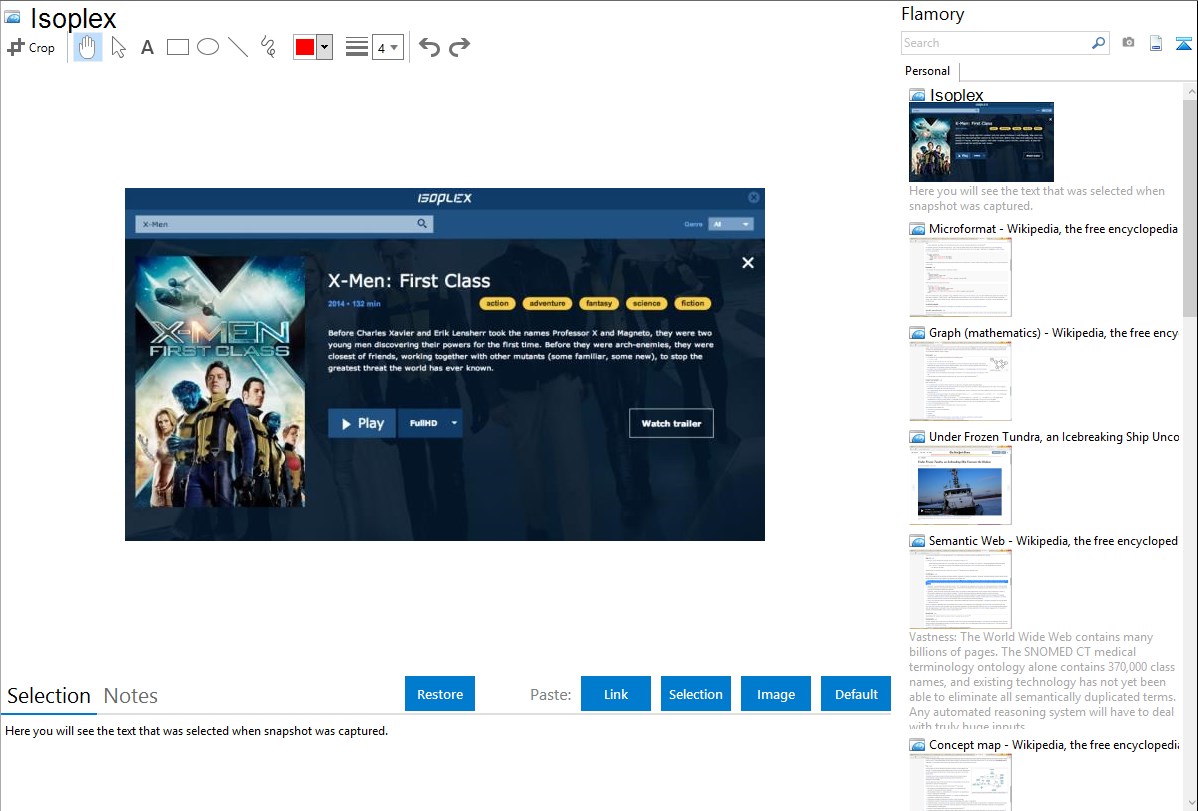Click the Default paste button
1198x811 pixels.
coord(856,694)
